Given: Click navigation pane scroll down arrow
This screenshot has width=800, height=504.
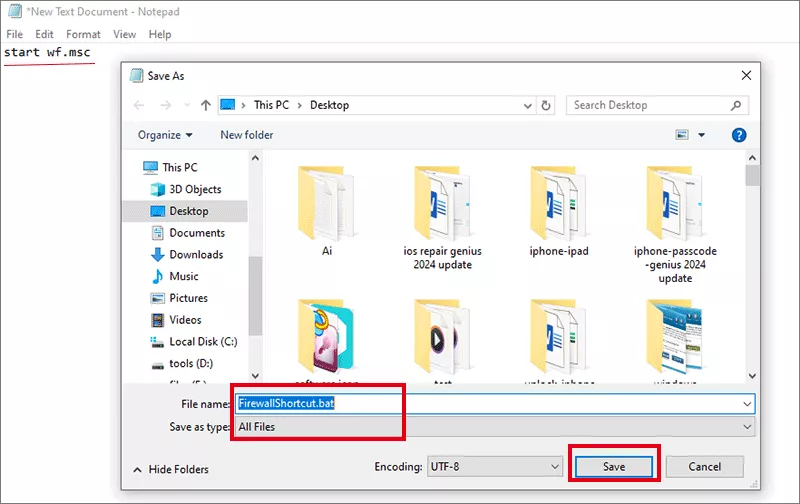Looking at the screenshot, I should (255, 376).
